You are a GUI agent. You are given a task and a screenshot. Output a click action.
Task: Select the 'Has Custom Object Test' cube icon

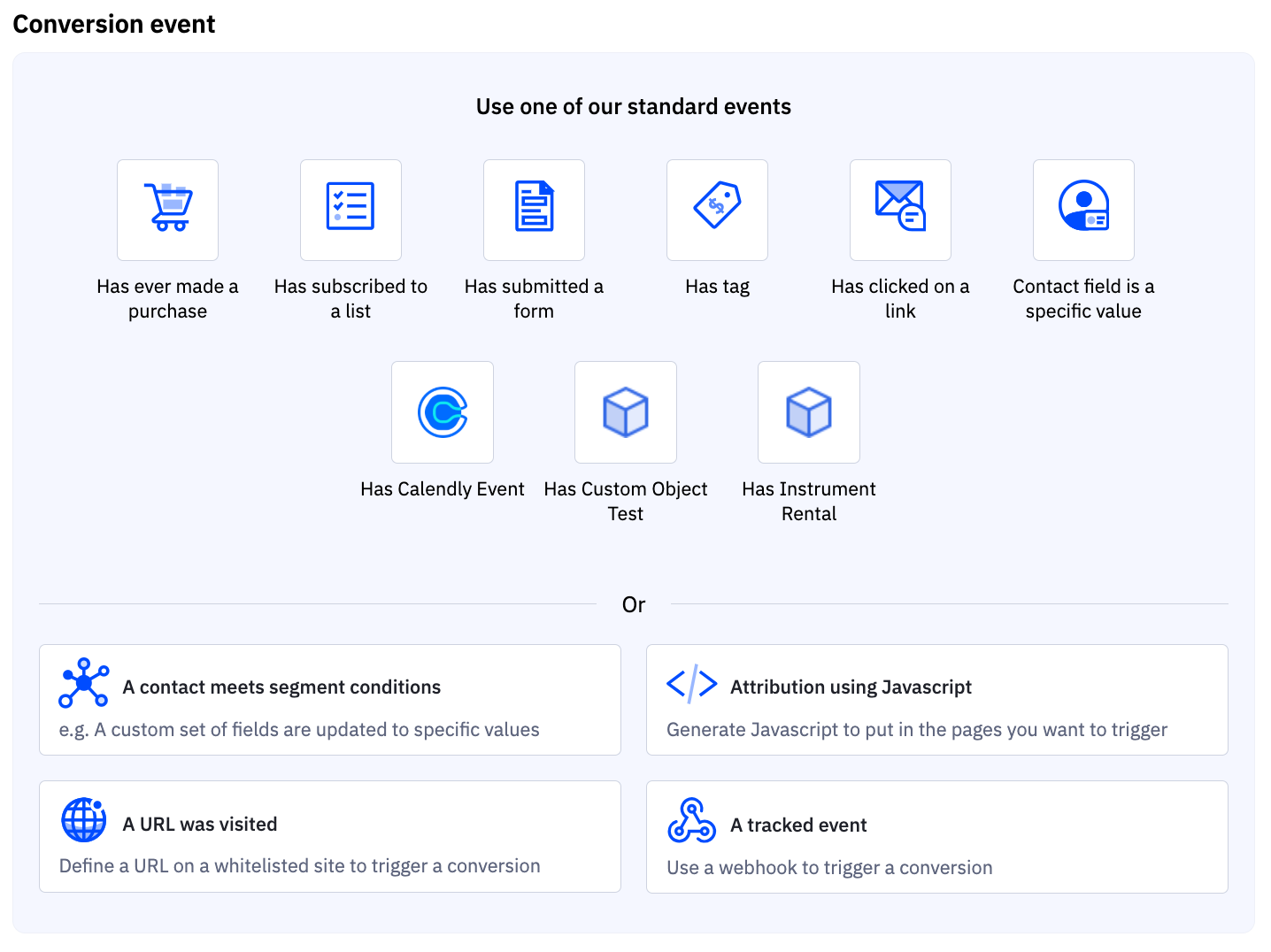pyautogui.click(x=626, y=412)
